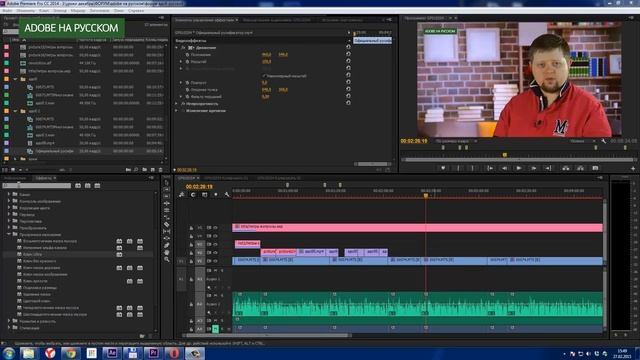Select pink clip on track V5

point(417,227)
